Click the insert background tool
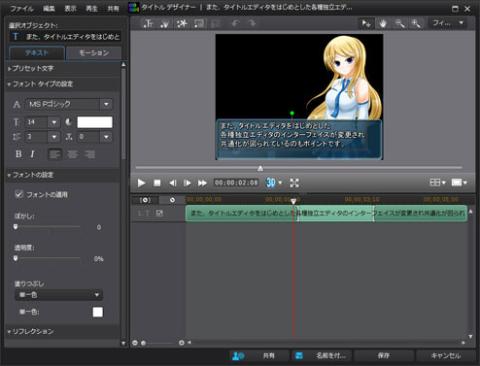Image resolution: width=480 pixels, height=366 pixels. click(x=199, y=23)
